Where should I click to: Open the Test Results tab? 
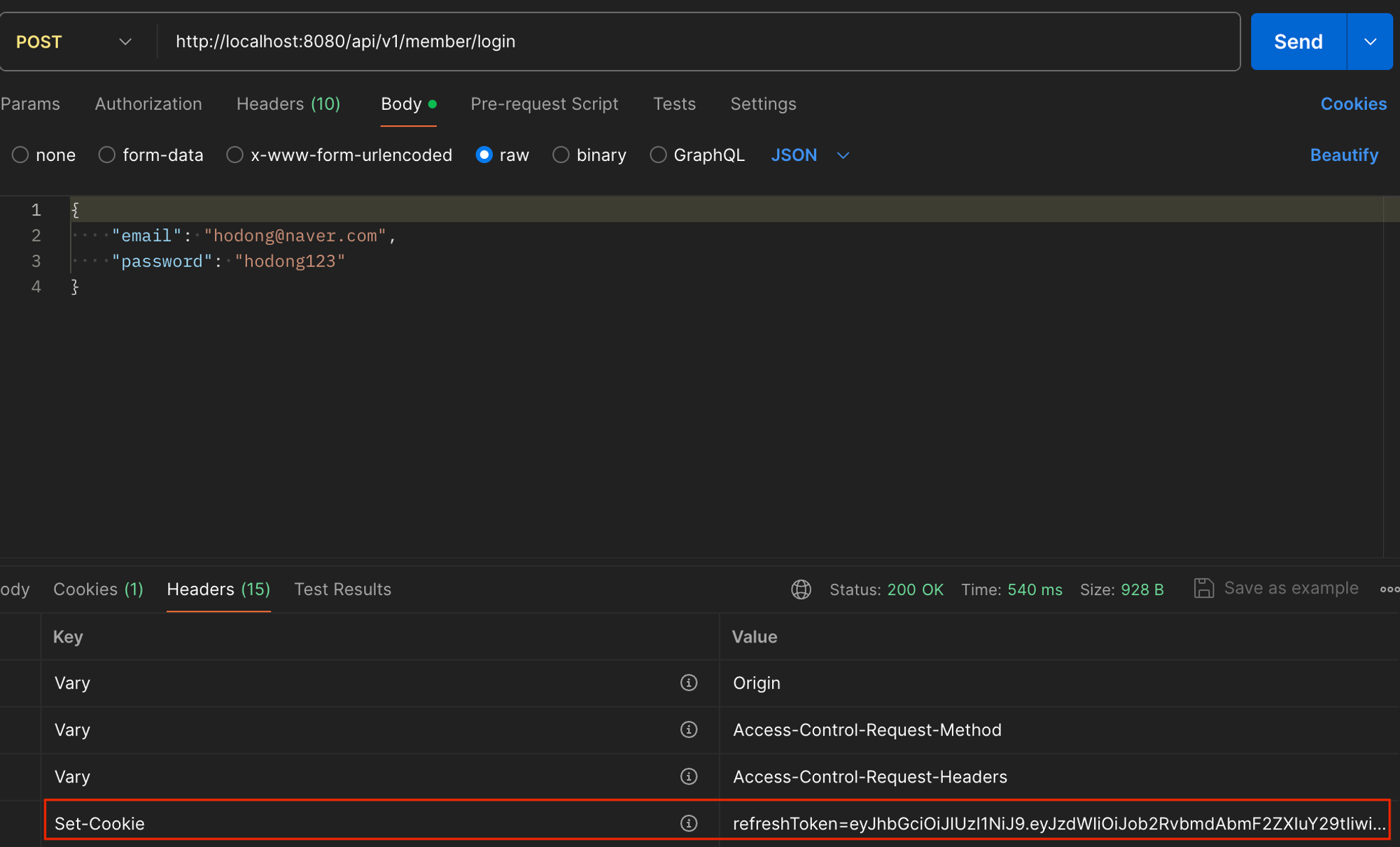pyautogui.click(x=342, y=589)
